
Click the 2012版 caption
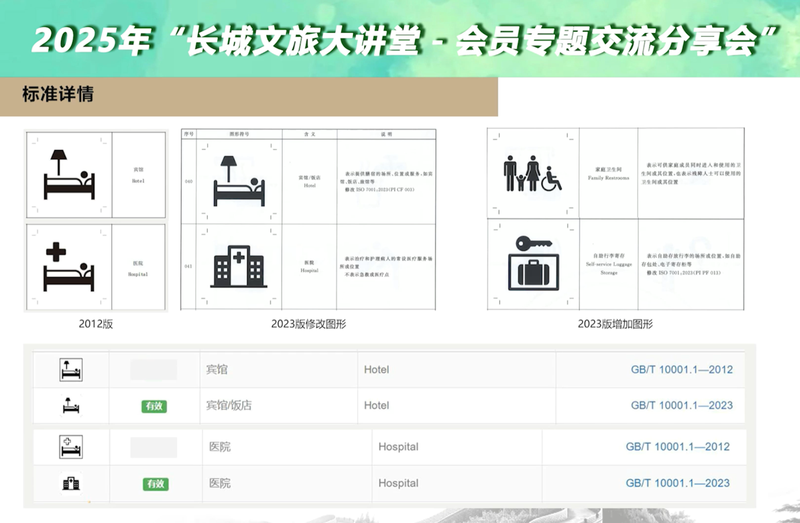tap(95, 324)
